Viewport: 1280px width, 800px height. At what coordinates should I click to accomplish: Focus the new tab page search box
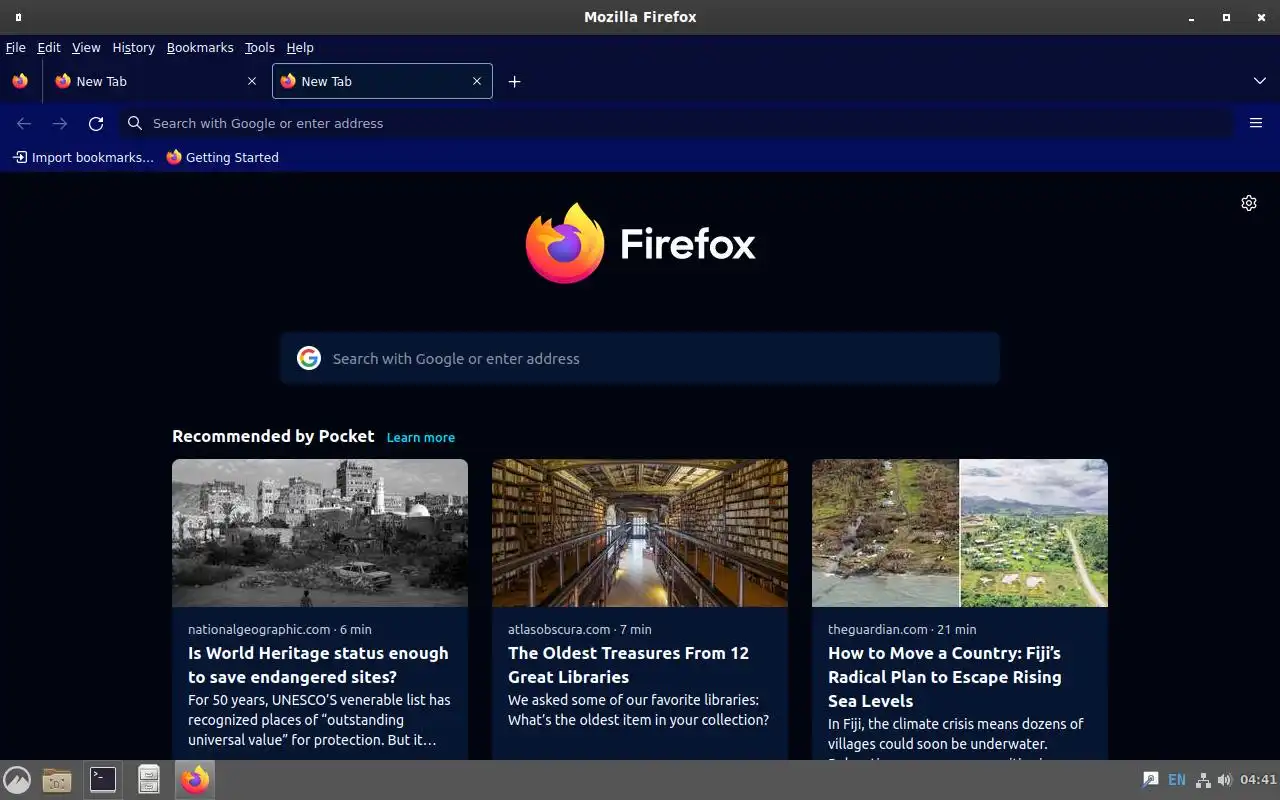(x=640, y=358)
